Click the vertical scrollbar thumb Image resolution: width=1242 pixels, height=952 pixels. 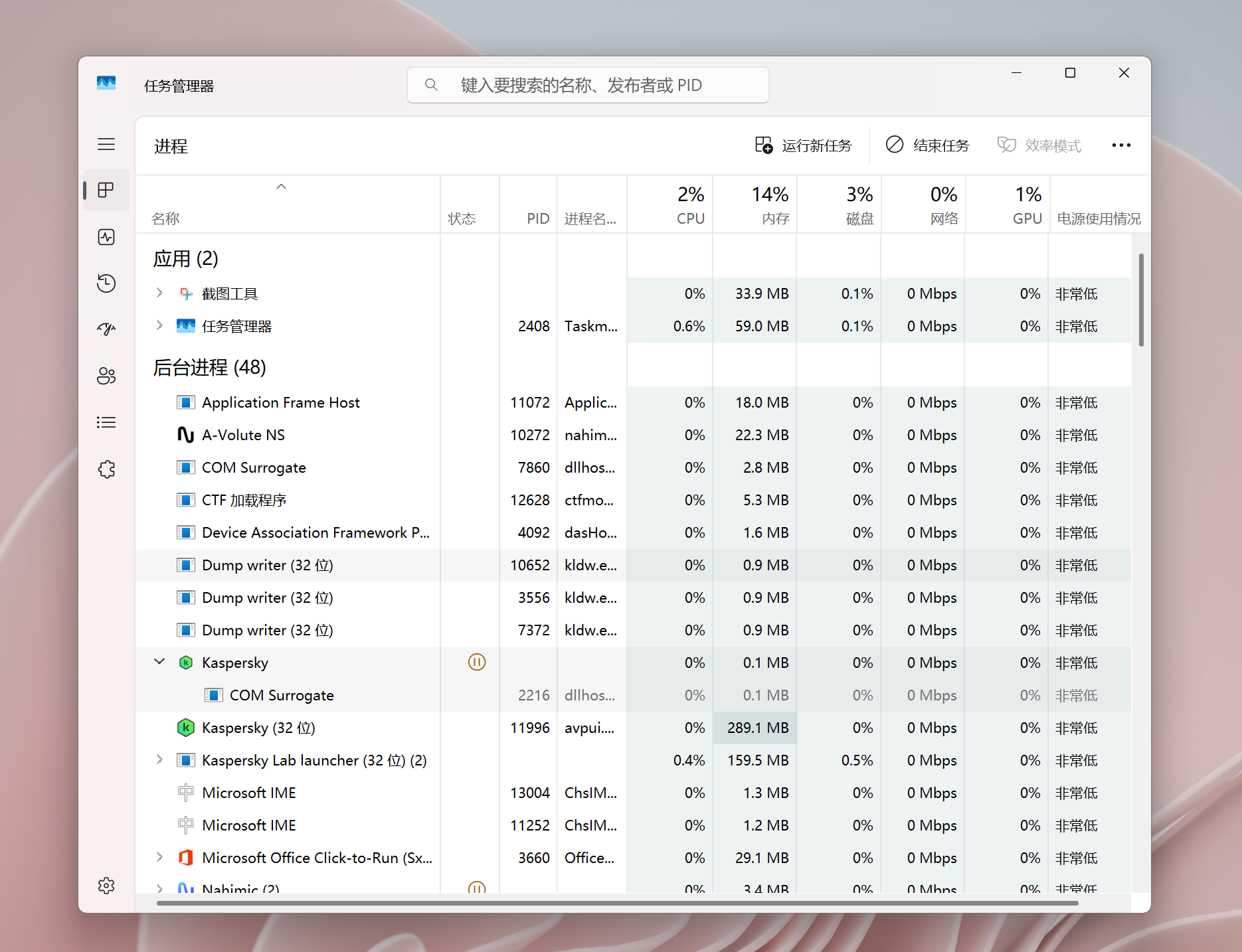click(x=1141, y=300)
